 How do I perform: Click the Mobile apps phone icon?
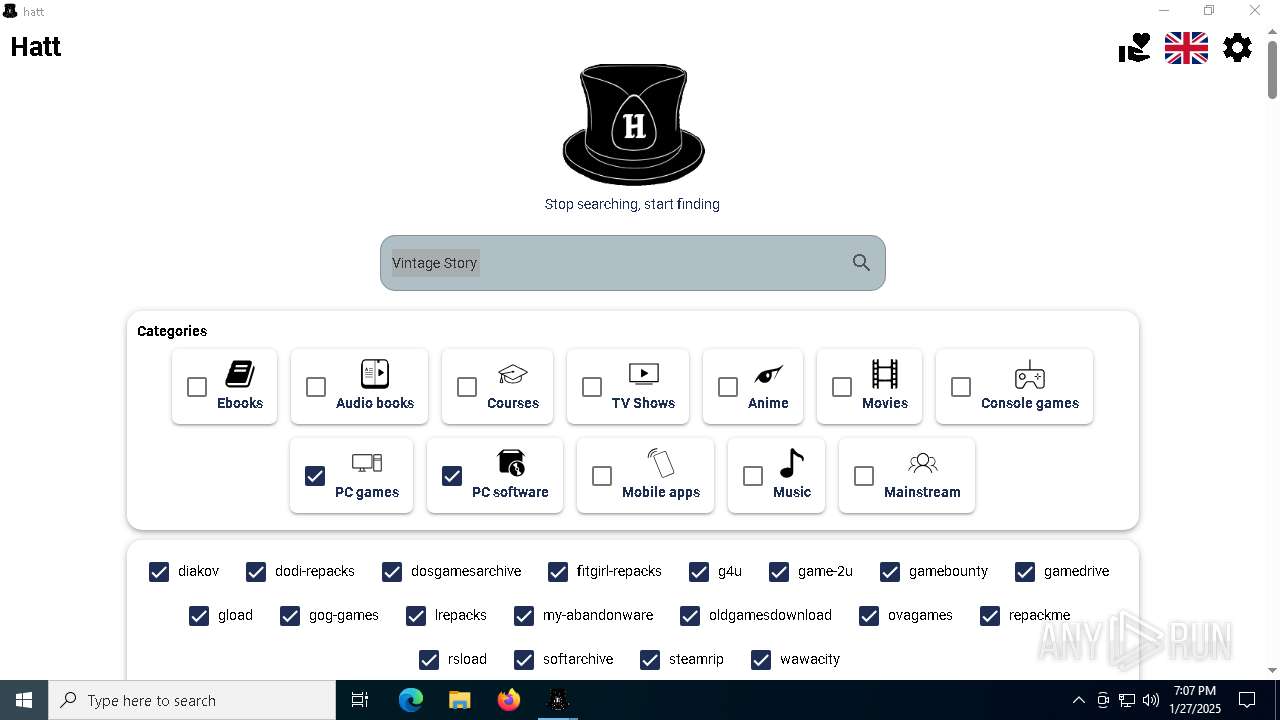661,463
